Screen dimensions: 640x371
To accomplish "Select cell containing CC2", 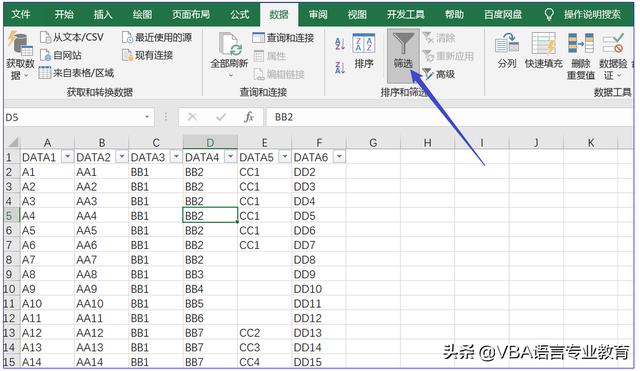I will tap(264, 333).
